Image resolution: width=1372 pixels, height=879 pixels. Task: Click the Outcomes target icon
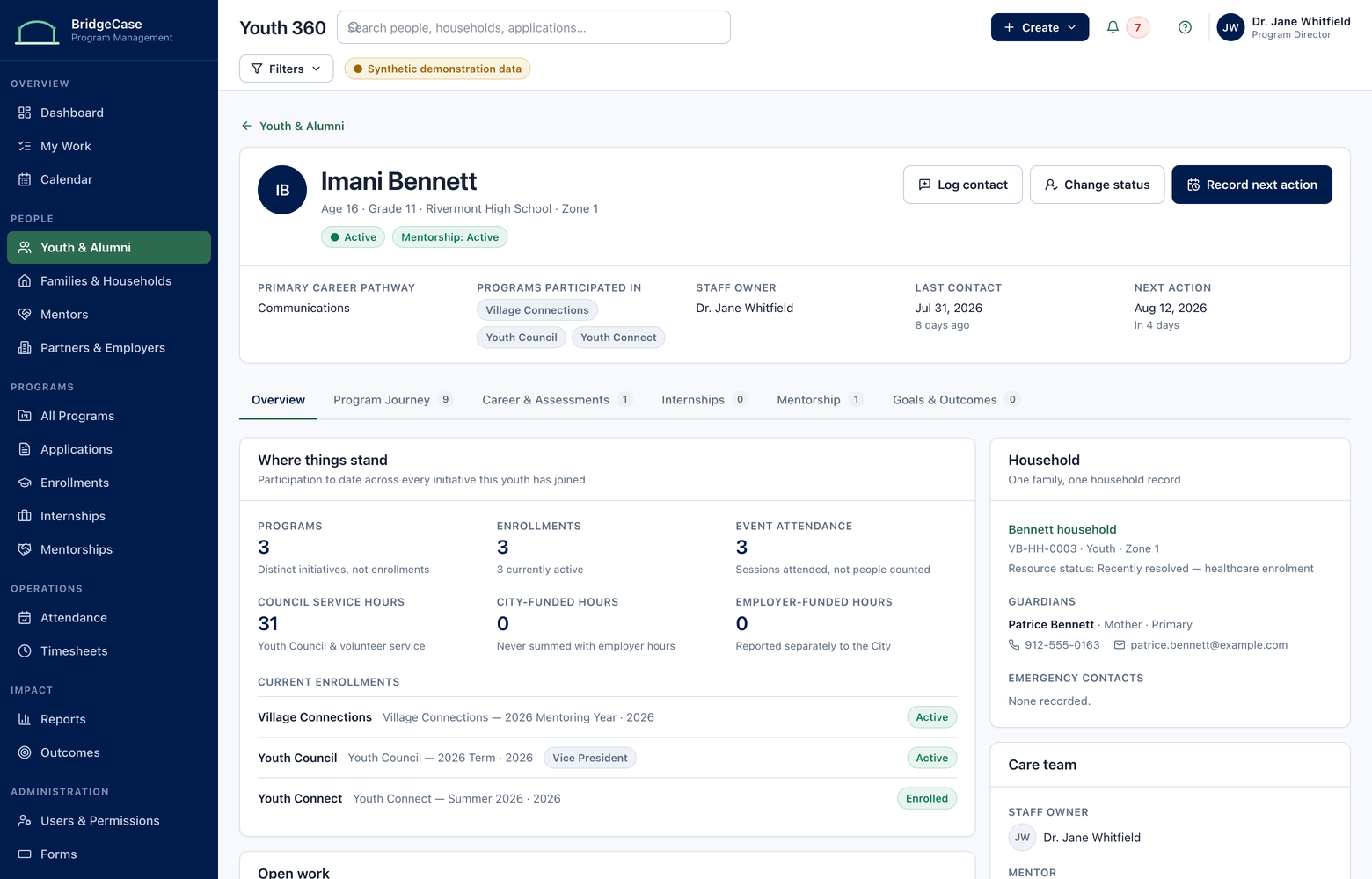(x=25, y=752)
